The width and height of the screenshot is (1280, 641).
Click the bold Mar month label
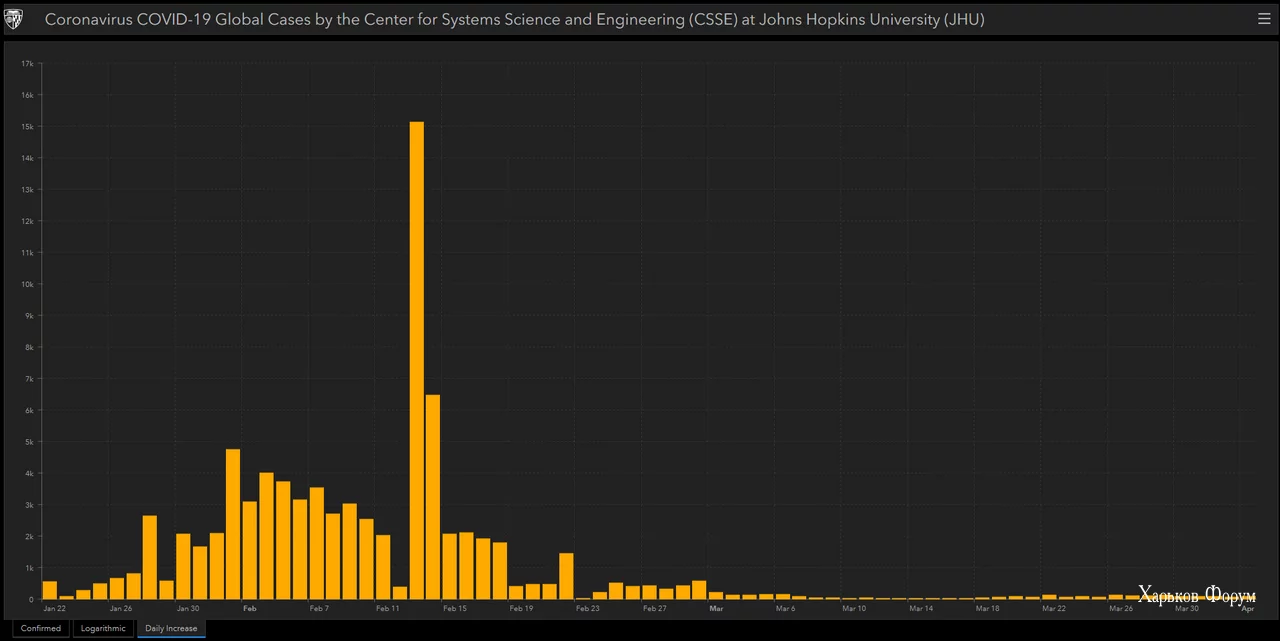point(716,608)
